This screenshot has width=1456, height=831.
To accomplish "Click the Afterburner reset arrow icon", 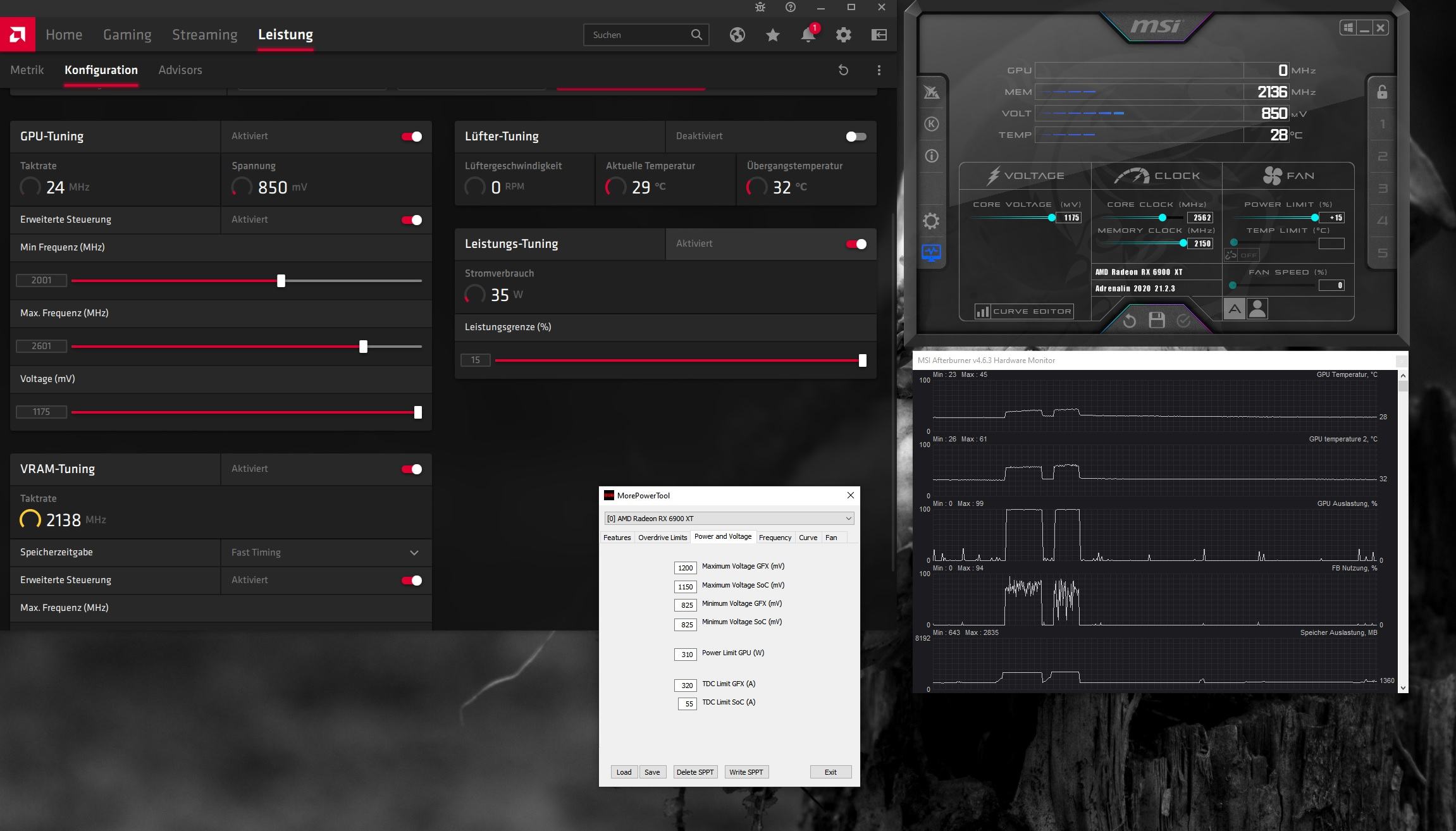I will [1129, 321].
